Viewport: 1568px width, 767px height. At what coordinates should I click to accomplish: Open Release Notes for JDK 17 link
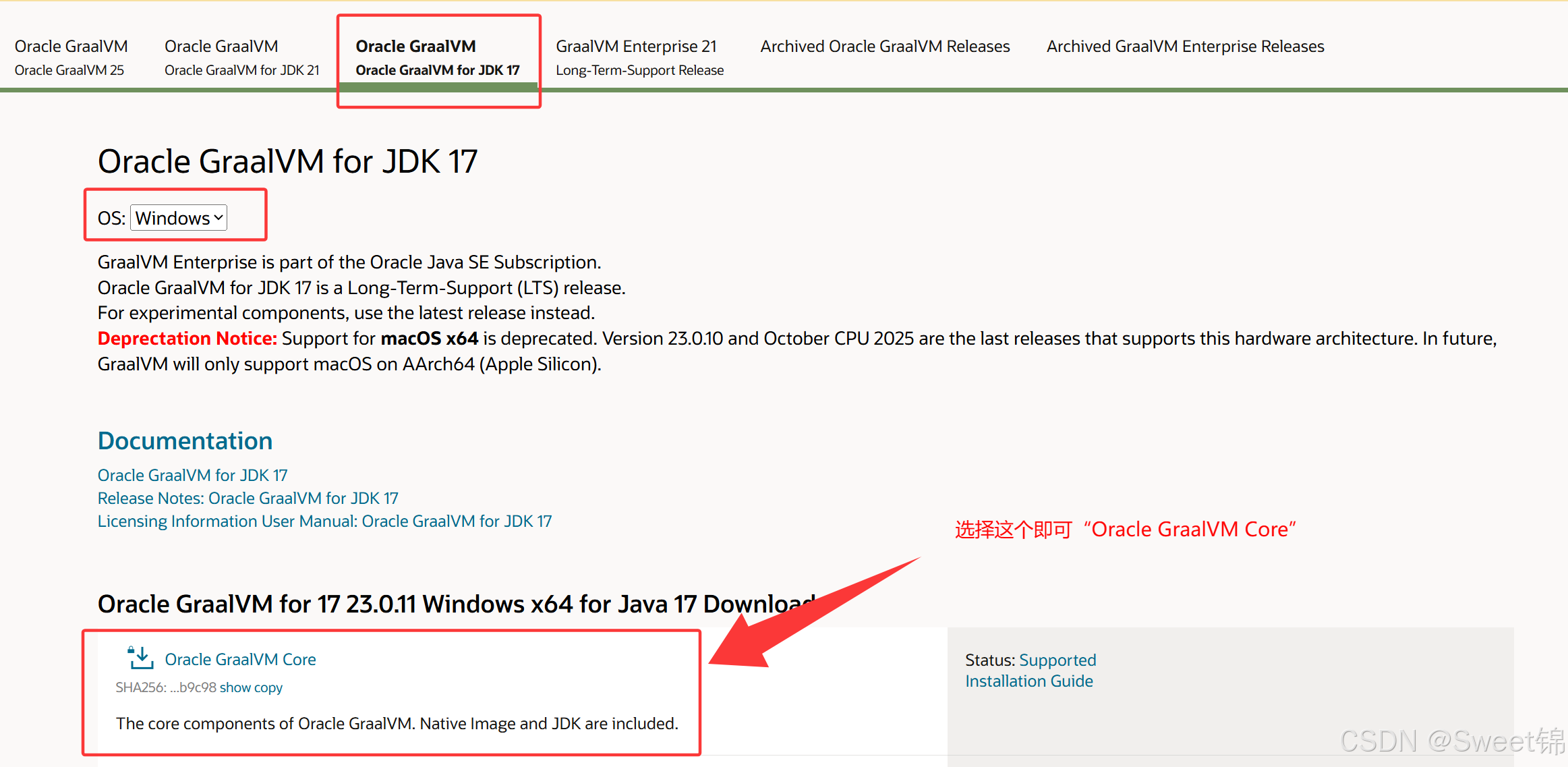[248, 498]
